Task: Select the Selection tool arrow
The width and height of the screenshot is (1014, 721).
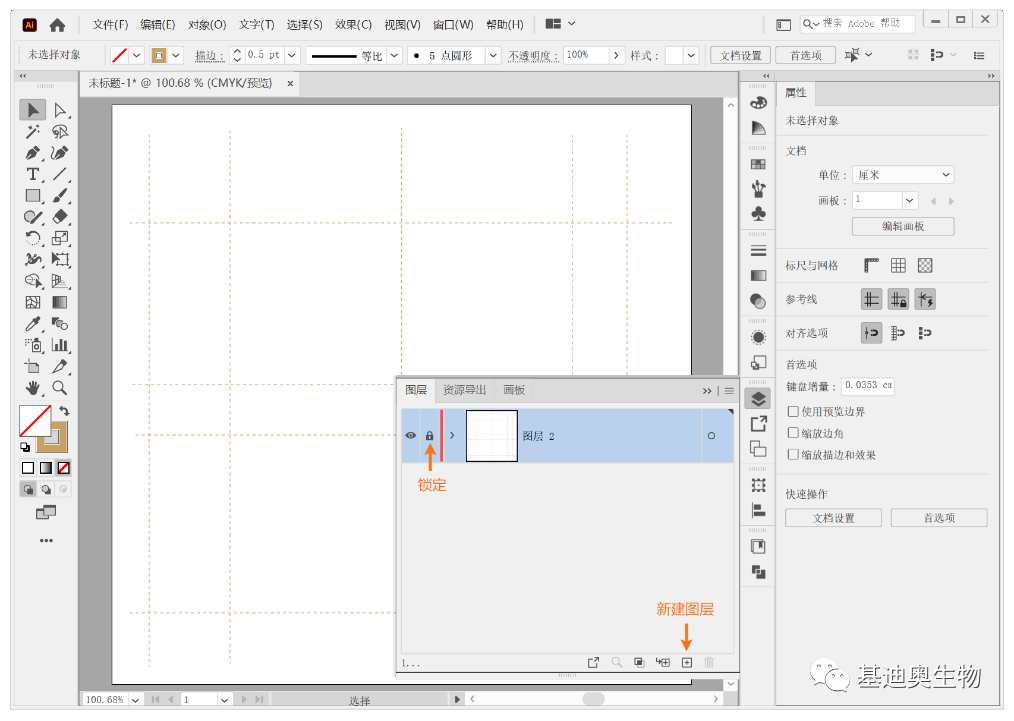Action: tap(32, 111)
